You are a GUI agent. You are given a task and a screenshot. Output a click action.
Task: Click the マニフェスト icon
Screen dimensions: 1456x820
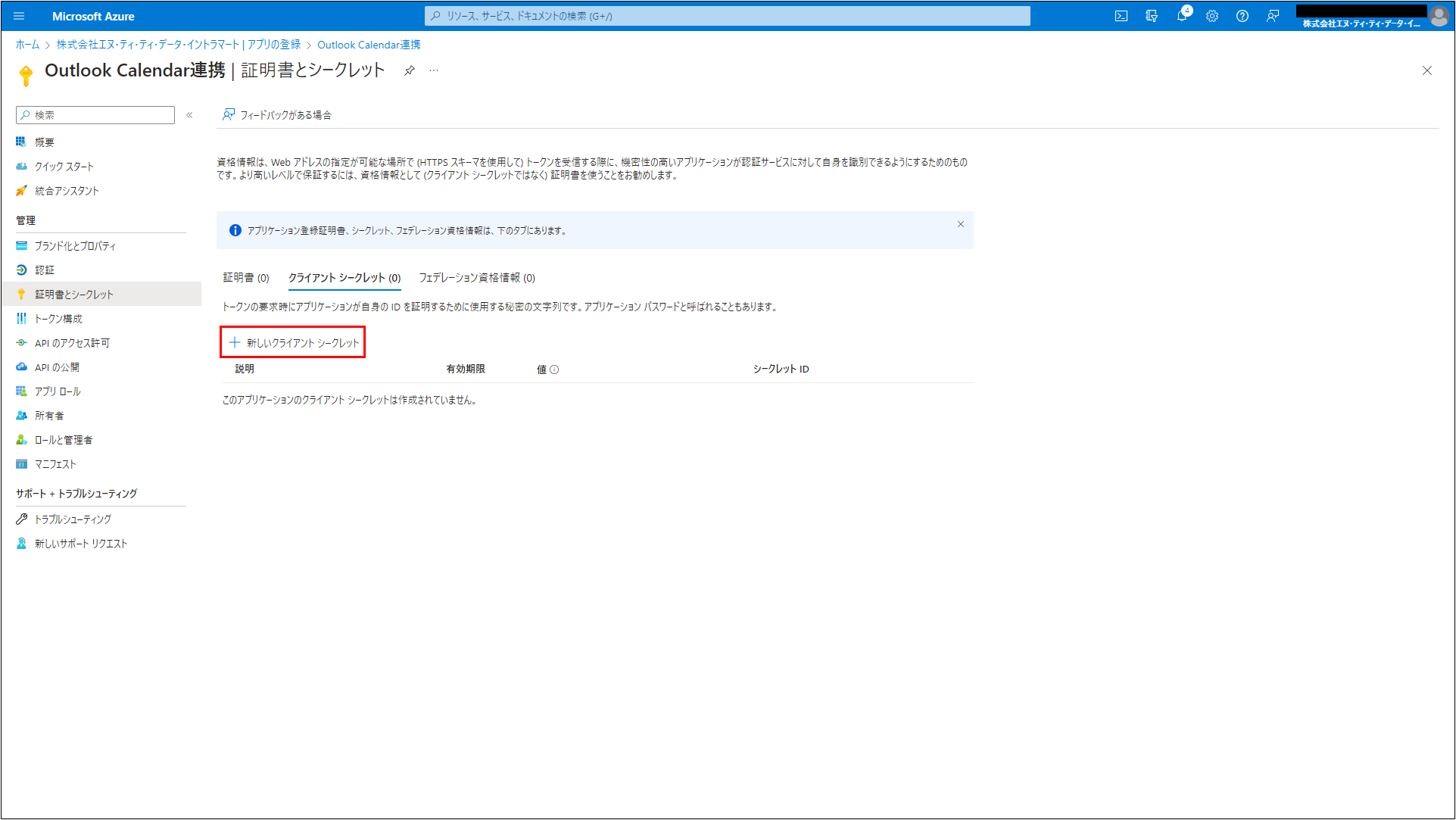point(21,463)
